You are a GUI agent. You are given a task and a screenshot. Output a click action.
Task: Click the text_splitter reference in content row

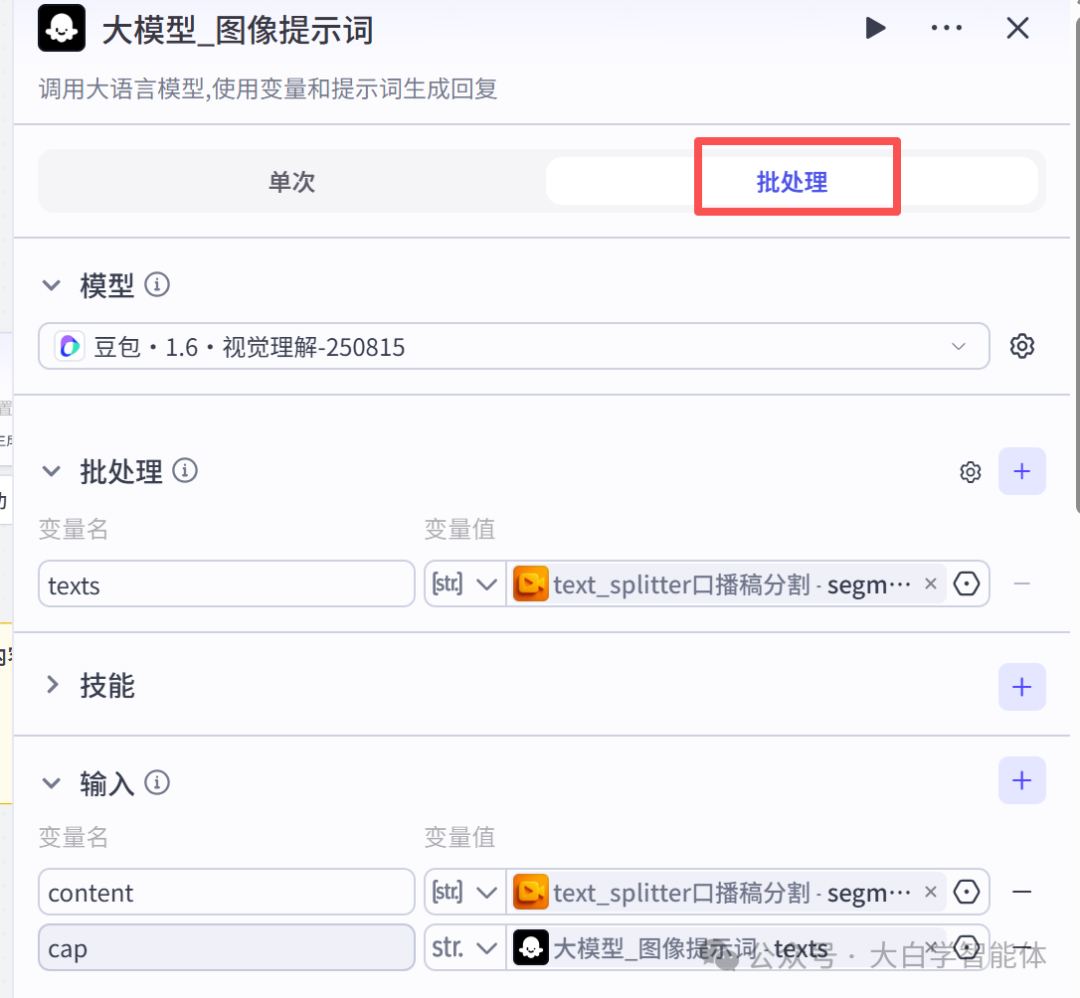point(730,893)
